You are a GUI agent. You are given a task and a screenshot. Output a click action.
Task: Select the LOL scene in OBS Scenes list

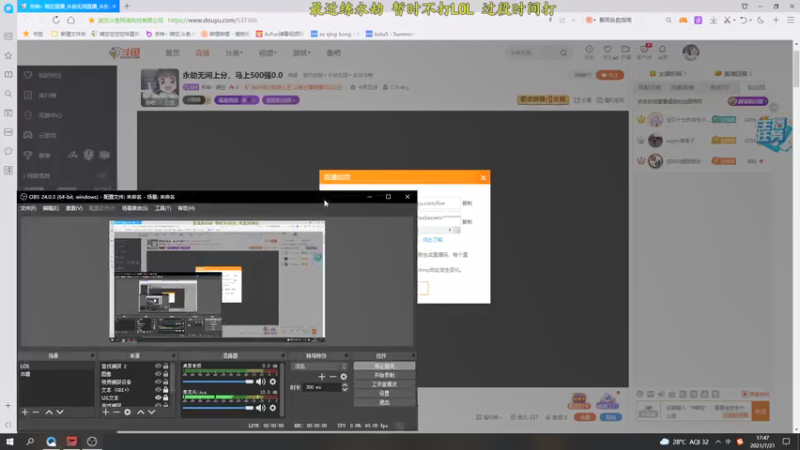coord(56,366)
